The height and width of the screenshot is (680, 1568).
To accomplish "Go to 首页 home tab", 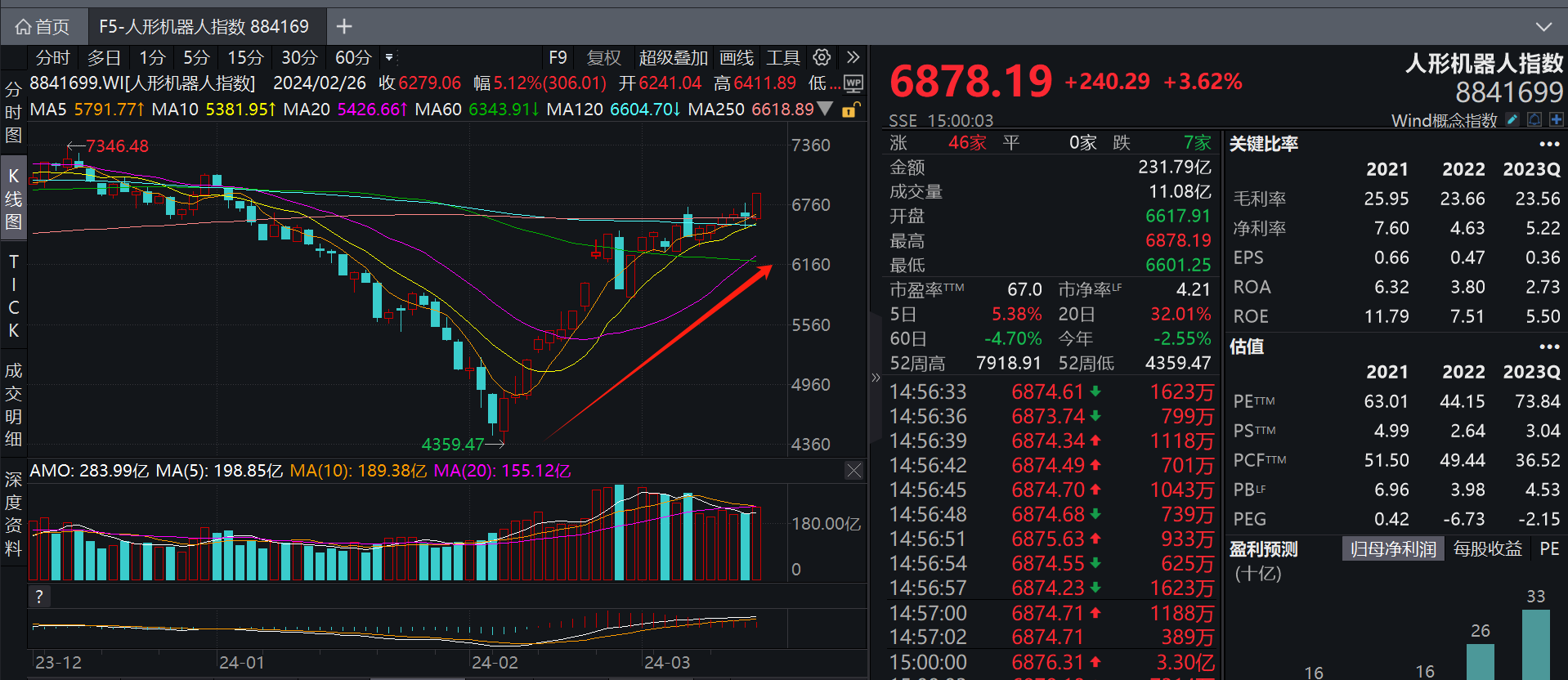I will tap(43, 27).
